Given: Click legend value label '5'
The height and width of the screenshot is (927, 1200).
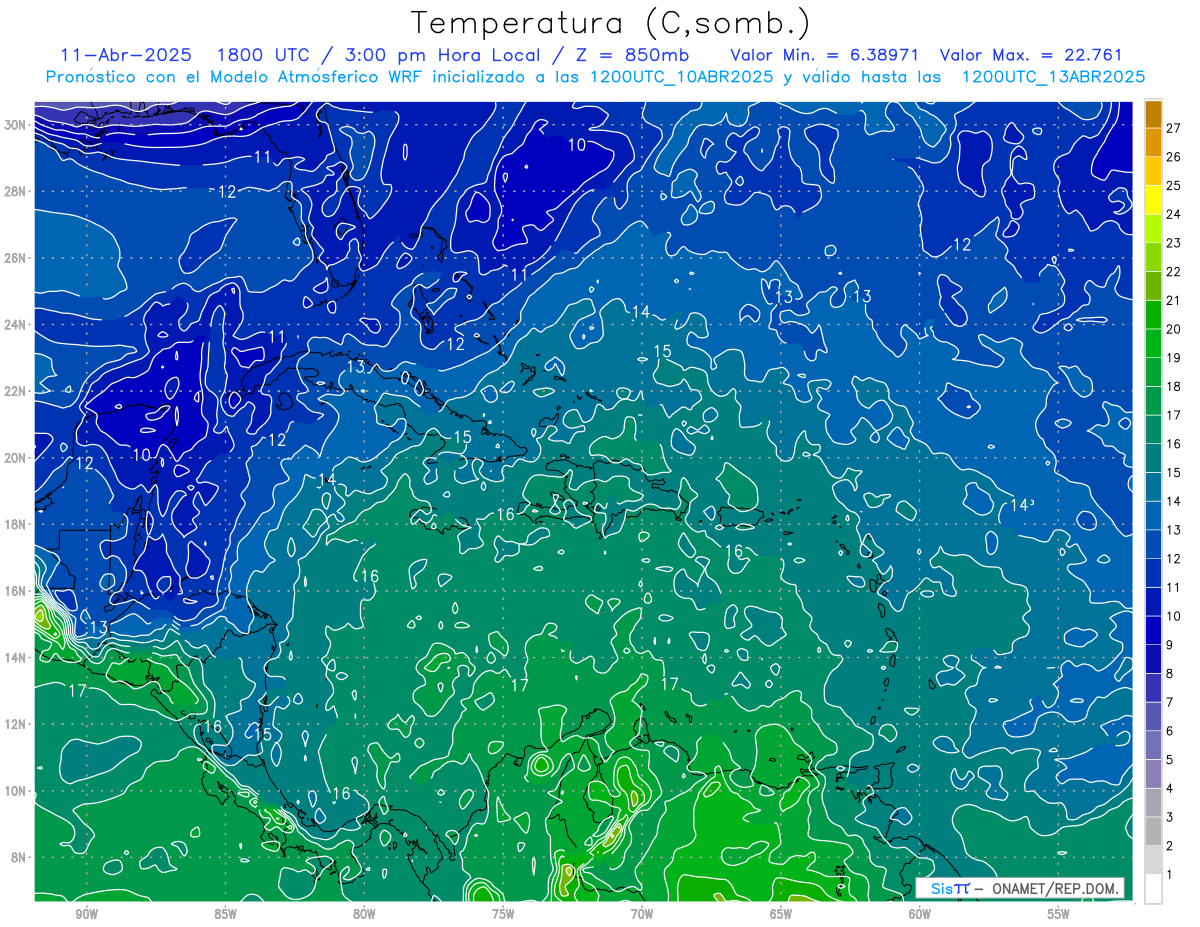Looking at the screenshot, I should (x=1170, y=760).
